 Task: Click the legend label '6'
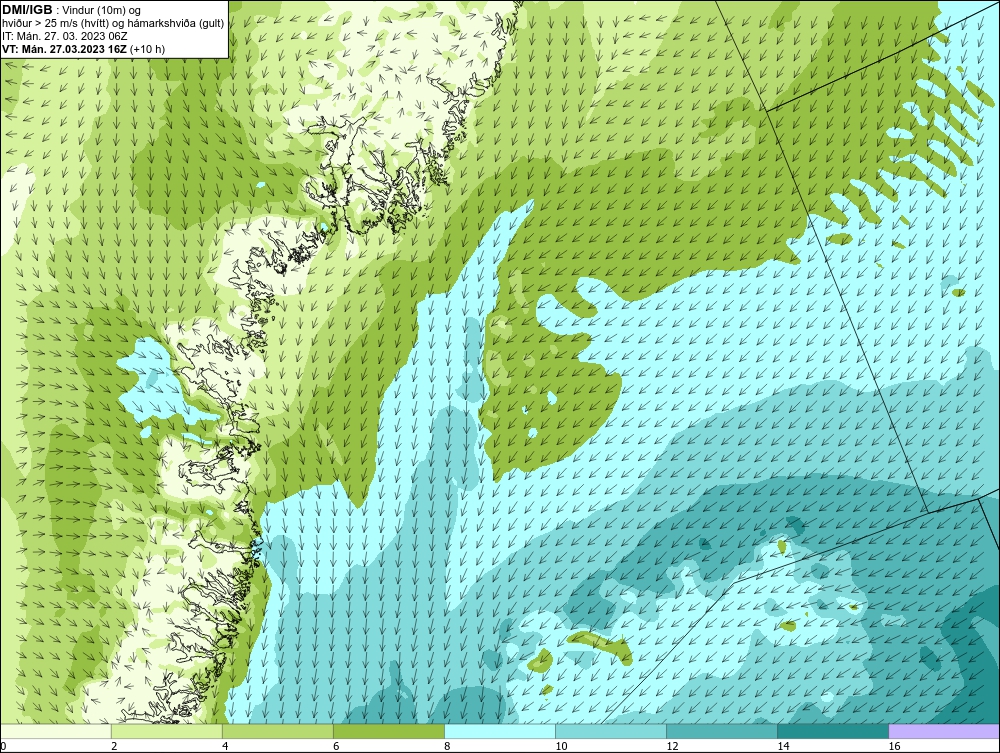point(336,746)
